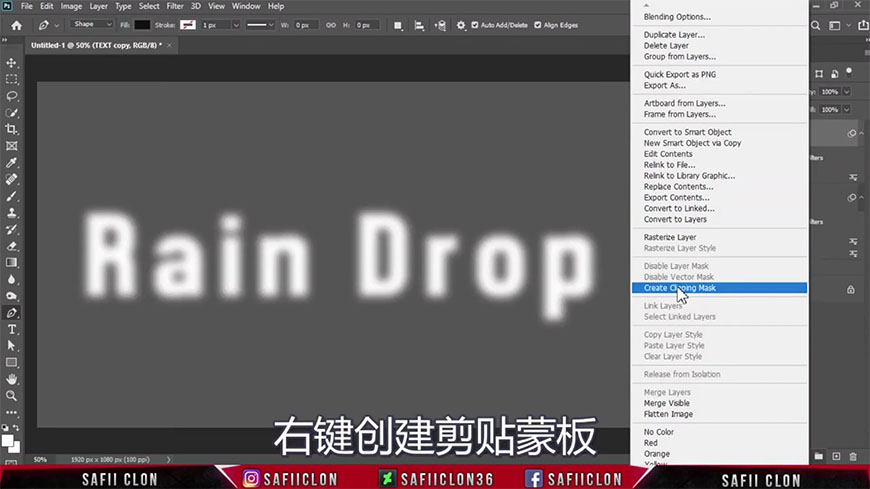Image resolution: width=870 pixels, height=489 pixels.
Task: Select the Eraser tool
Action: click(x=11, y=246)
